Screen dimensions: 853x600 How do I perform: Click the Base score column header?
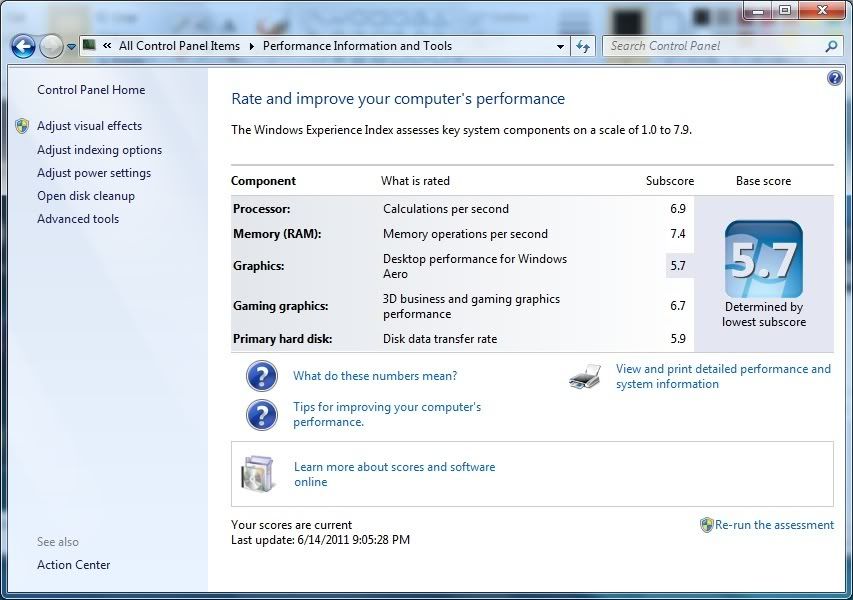click(x=763, y=181)
